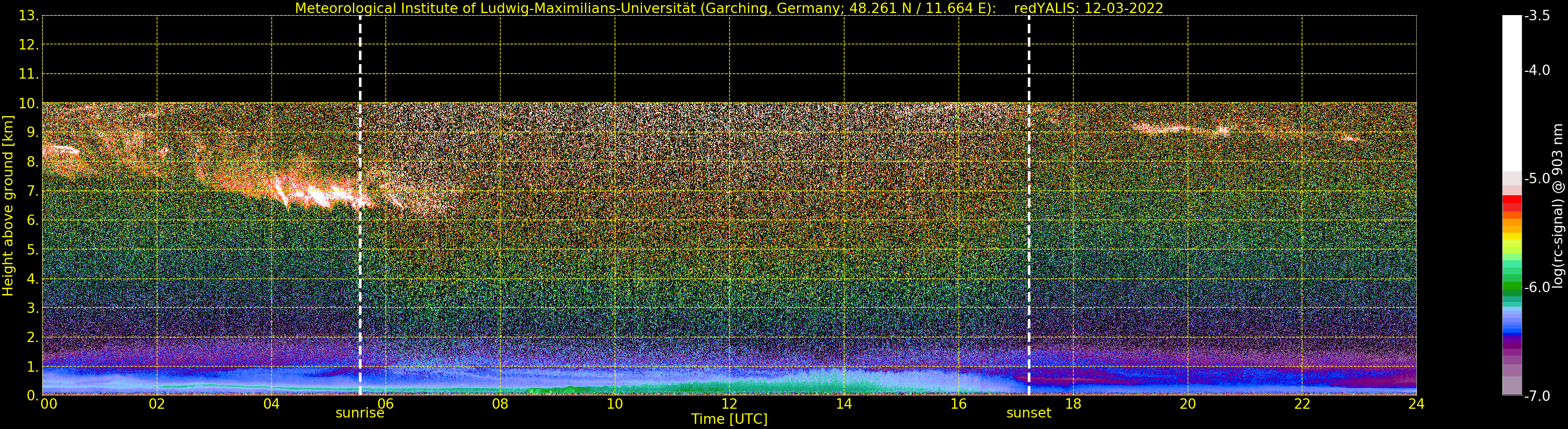The height and width of the screenshot is (429, 1568).
Task: Click the '6.' tick on the height axis
Action: (32, 220)
